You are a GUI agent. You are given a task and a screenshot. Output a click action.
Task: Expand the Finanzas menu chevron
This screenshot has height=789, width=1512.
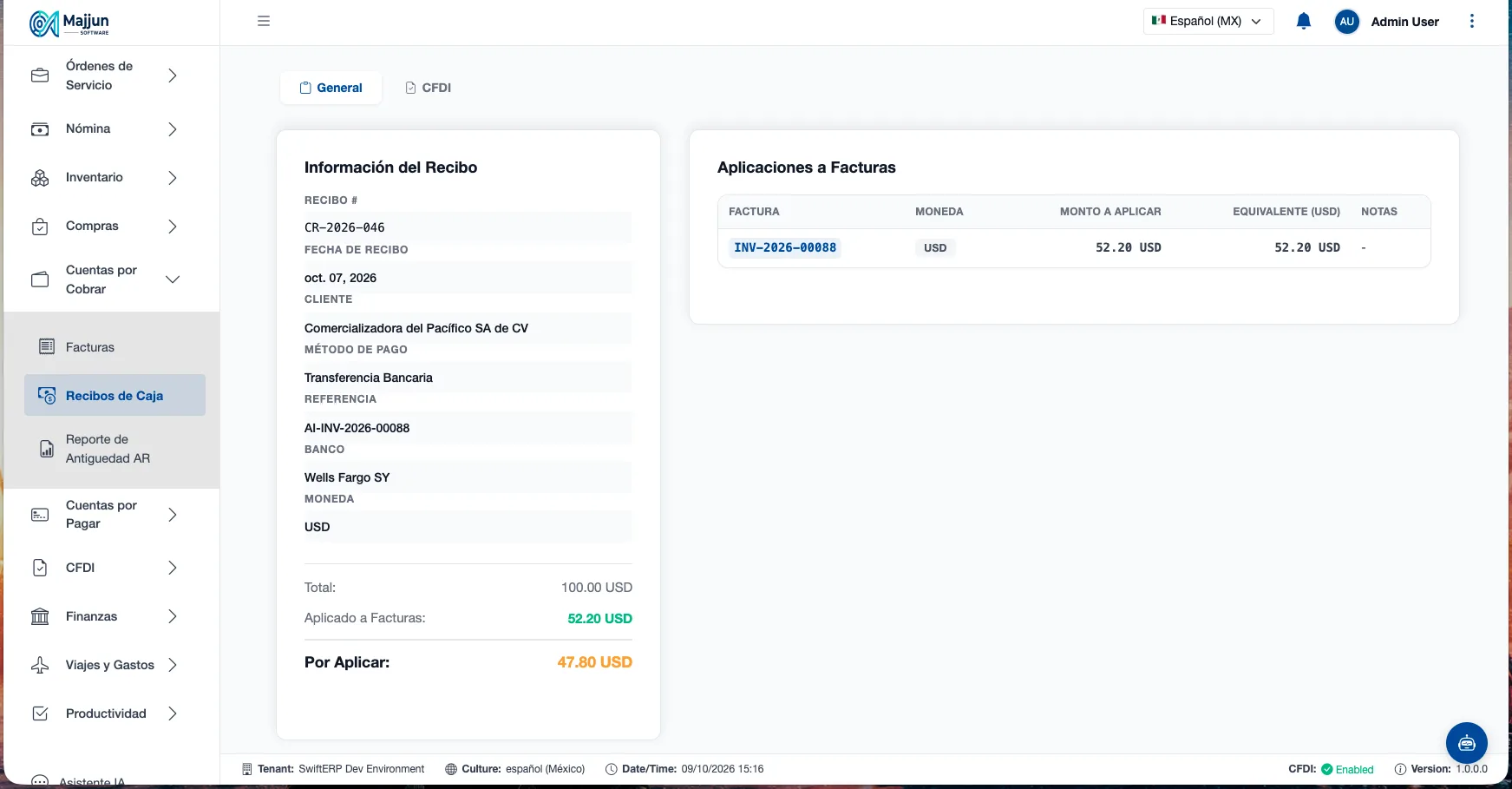(x=173, y=616)
